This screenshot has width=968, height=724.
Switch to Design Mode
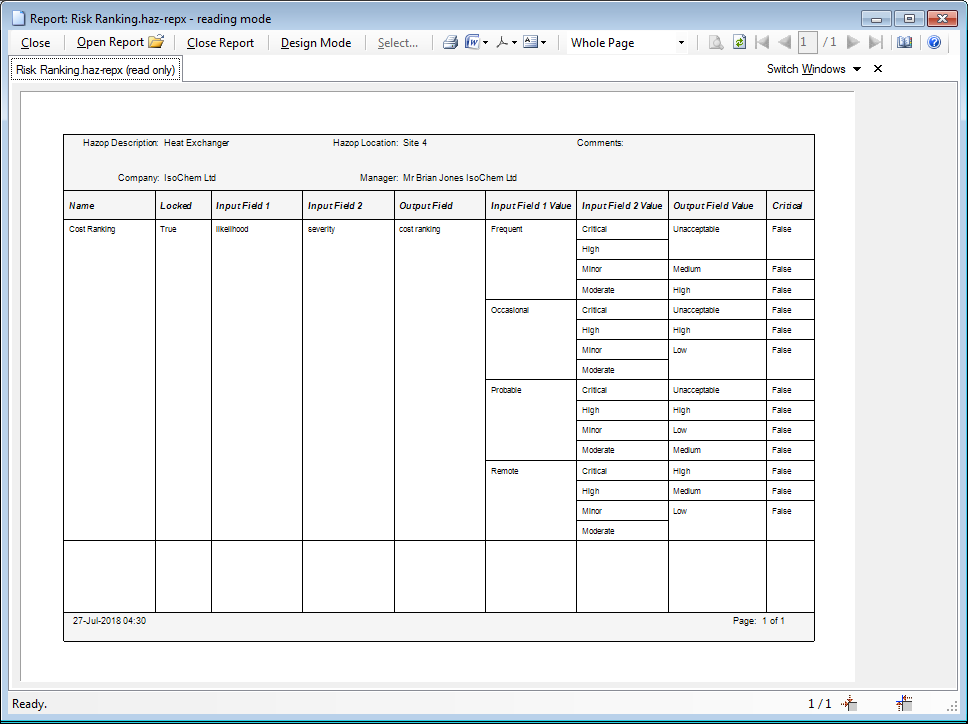315,43
